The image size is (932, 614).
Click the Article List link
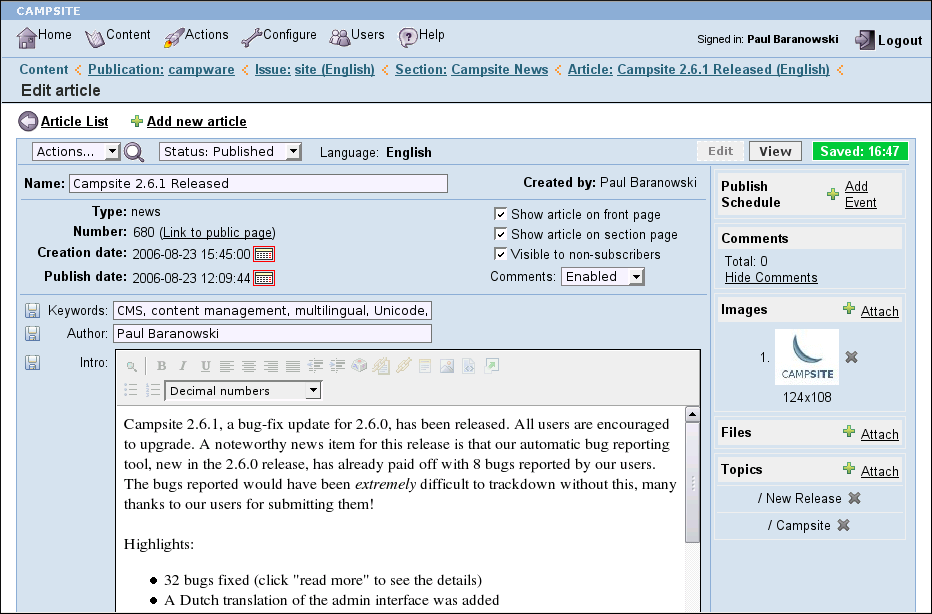click(74, 121)
